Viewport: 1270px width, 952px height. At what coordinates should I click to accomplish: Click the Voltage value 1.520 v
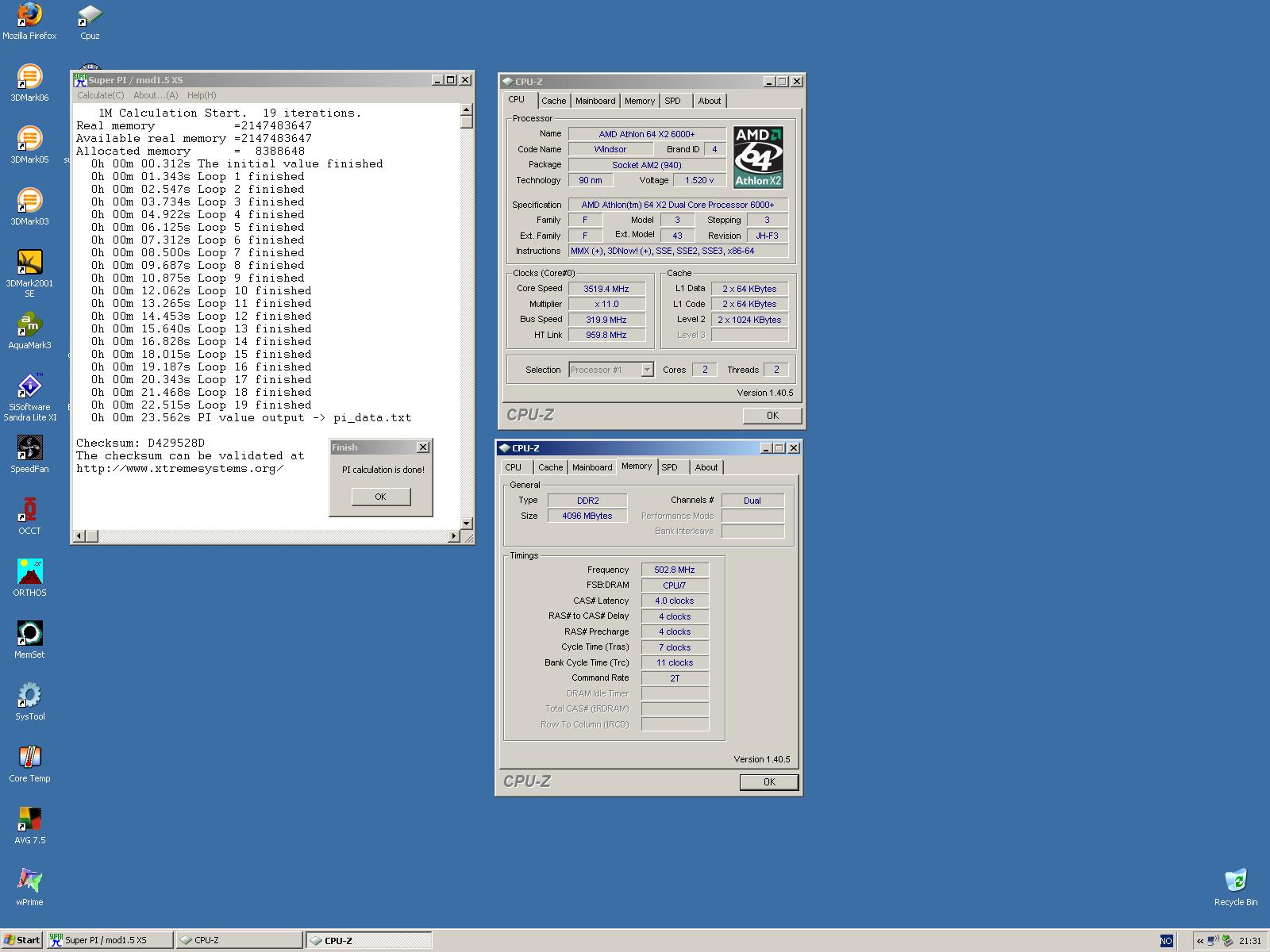click(x=699, y=181)
